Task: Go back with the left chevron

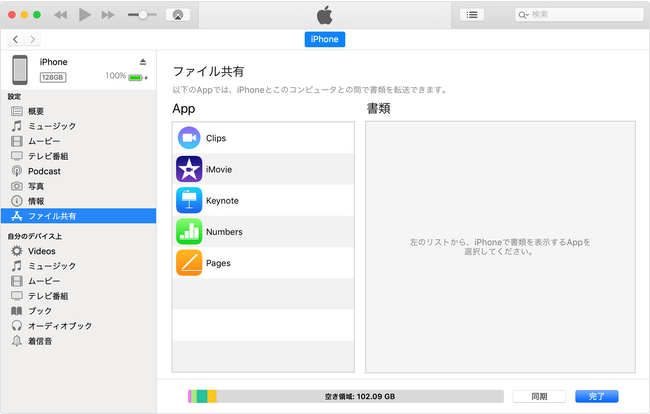Action: click(x=16, y=39)
